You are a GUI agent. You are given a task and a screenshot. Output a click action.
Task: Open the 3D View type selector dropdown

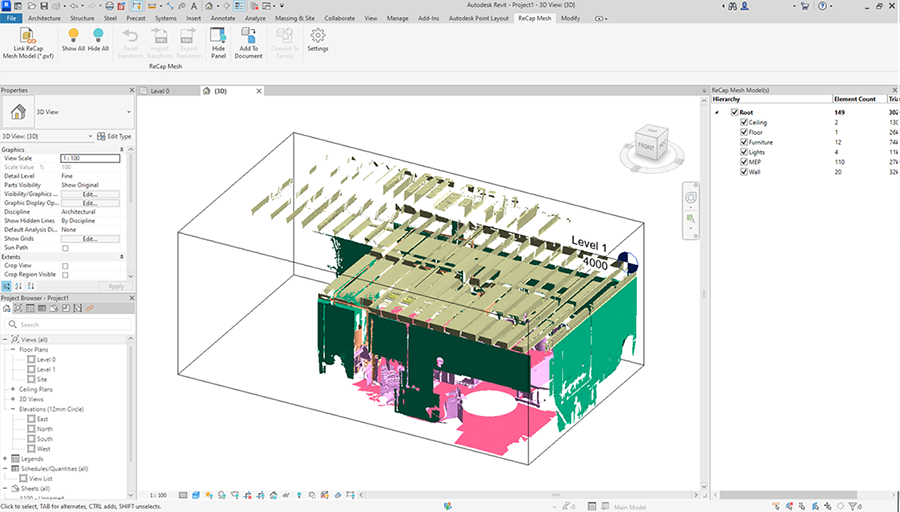click(129, 112)
